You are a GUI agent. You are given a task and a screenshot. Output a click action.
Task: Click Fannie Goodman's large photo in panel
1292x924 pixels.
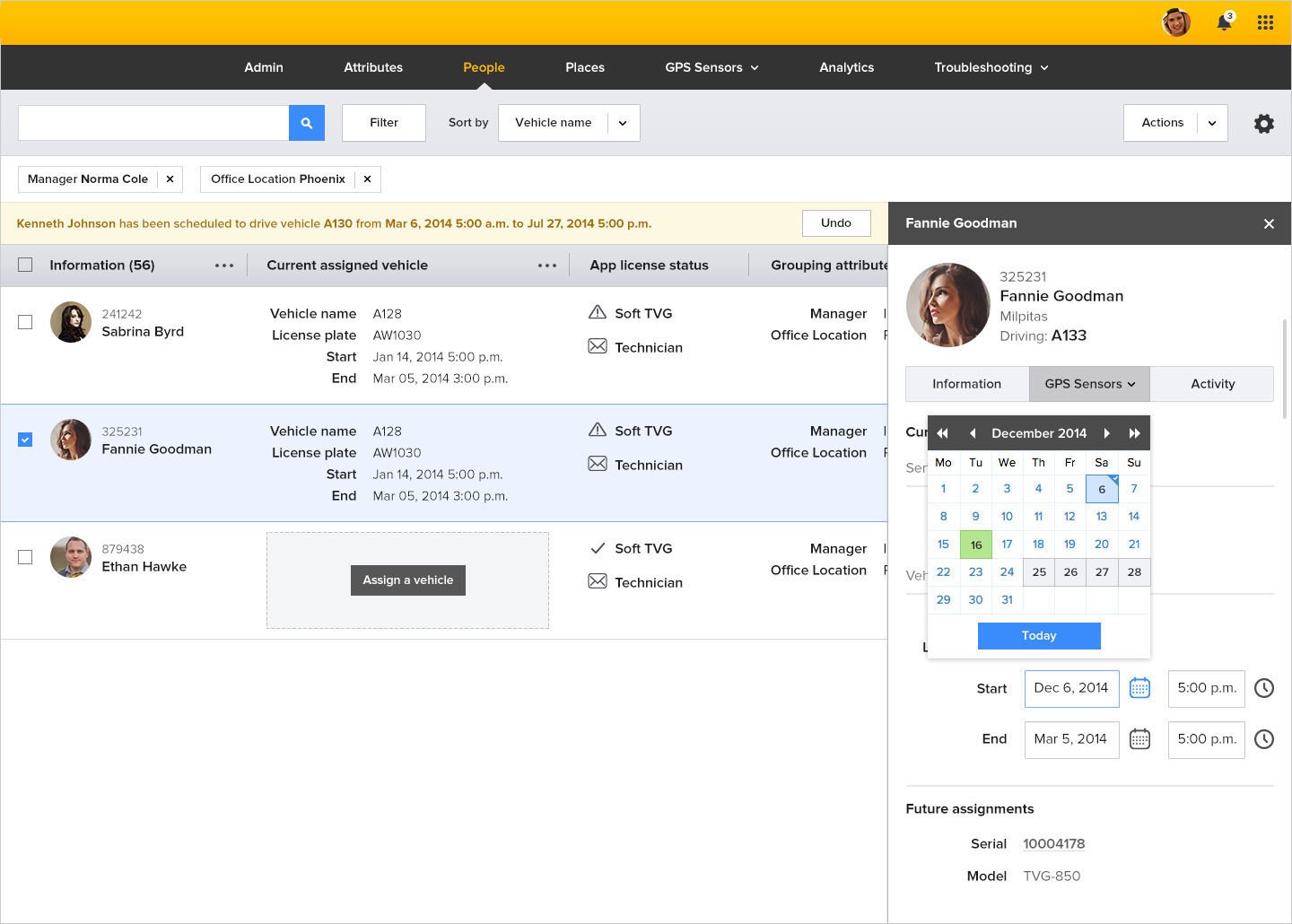click(948, 305)
